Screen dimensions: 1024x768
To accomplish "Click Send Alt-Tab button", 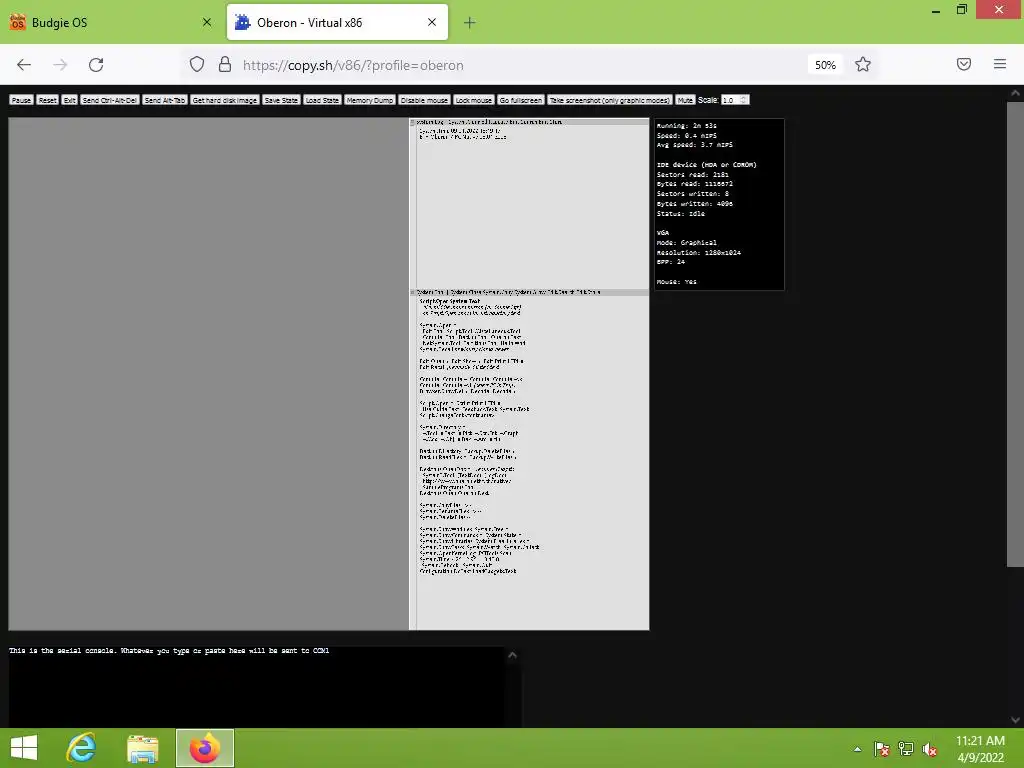I will coord(165,100).
